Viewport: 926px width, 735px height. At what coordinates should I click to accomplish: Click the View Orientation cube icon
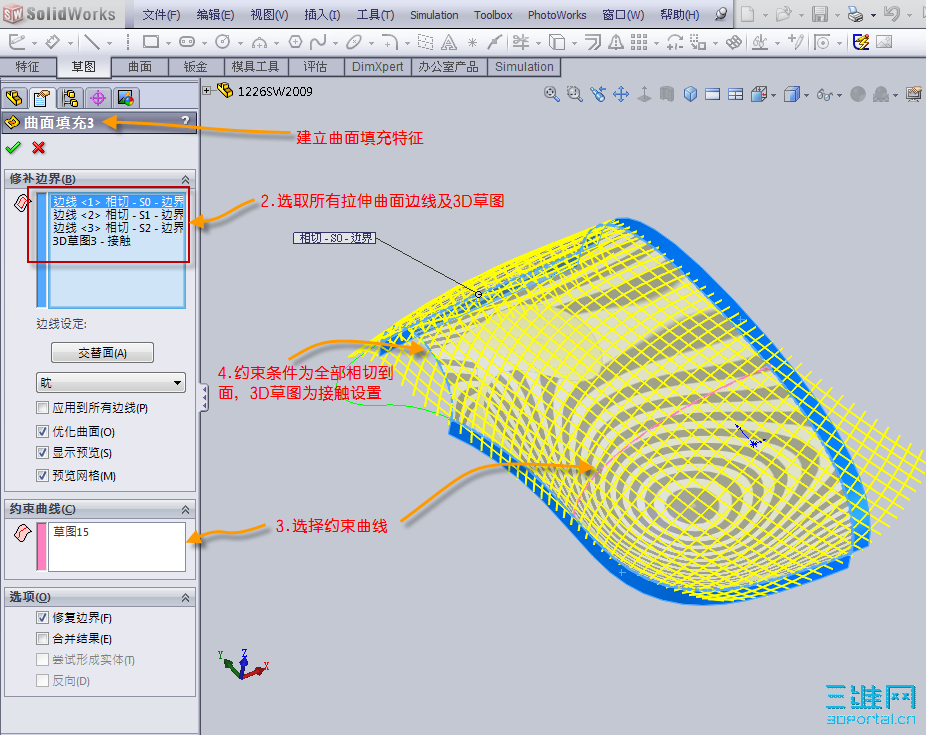click(x=759, y=94)
